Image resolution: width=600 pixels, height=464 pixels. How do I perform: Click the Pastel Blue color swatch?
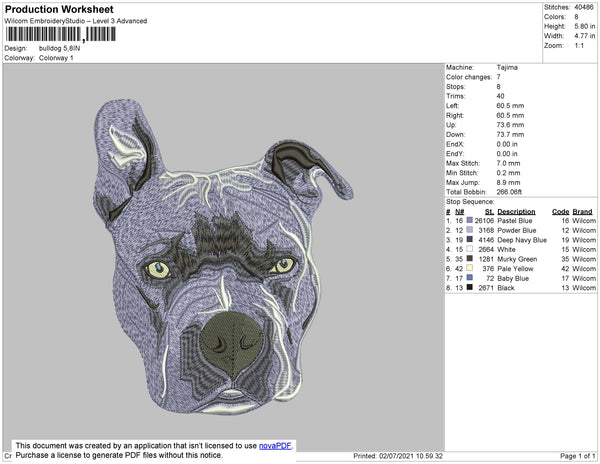tap(470, 220)
